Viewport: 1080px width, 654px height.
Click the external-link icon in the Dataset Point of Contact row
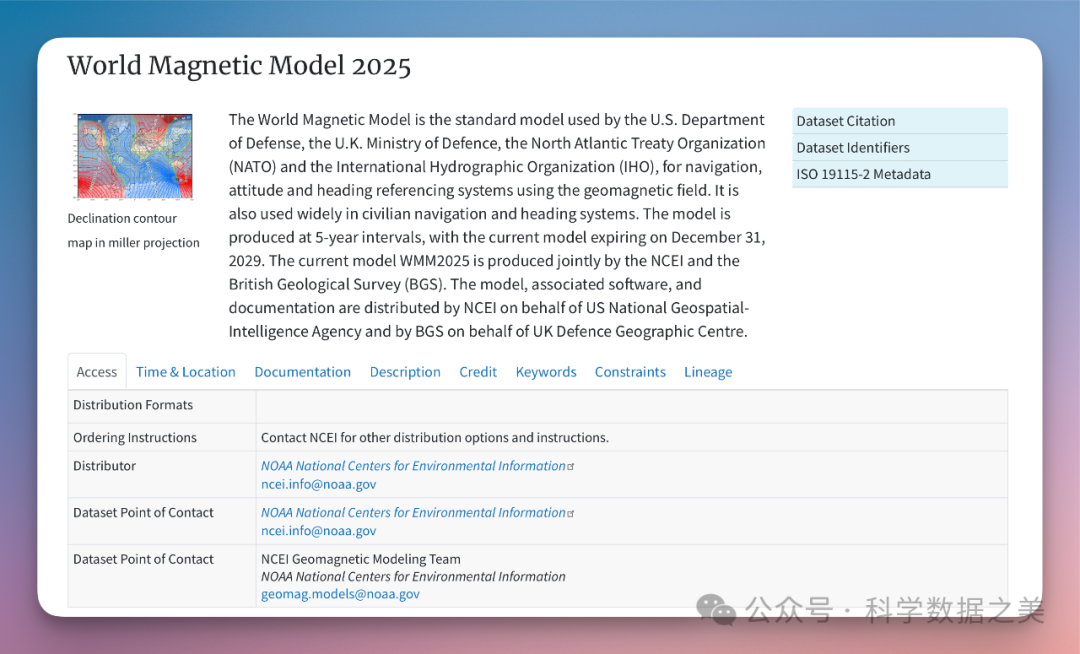pyautogui.click(x=571, y=514)
